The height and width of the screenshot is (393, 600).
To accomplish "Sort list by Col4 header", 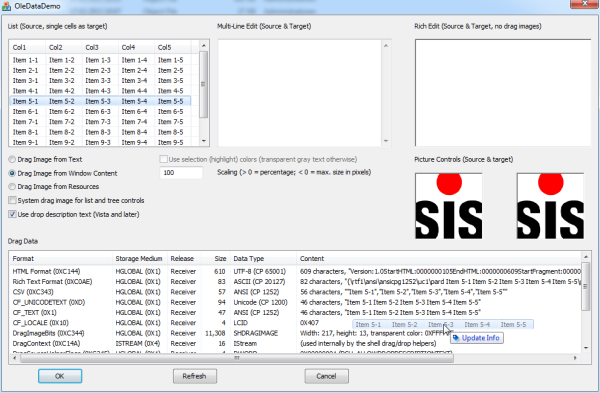I will 136,47.
